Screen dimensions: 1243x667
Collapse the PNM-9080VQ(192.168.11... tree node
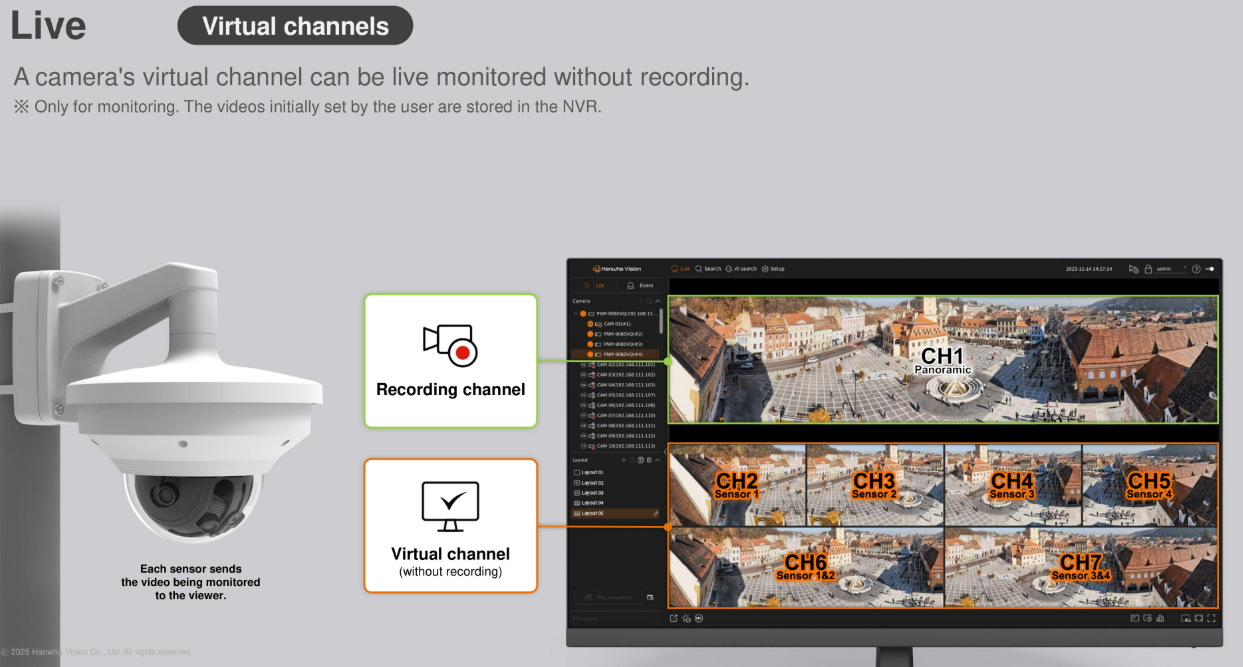[x=575, y=314]
